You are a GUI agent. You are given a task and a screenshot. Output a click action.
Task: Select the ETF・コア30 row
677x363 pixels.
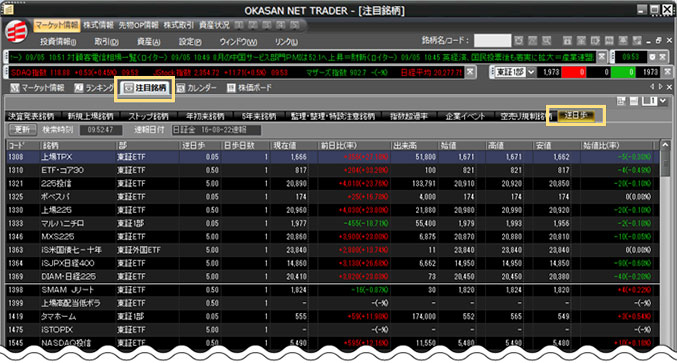(333, 170)
